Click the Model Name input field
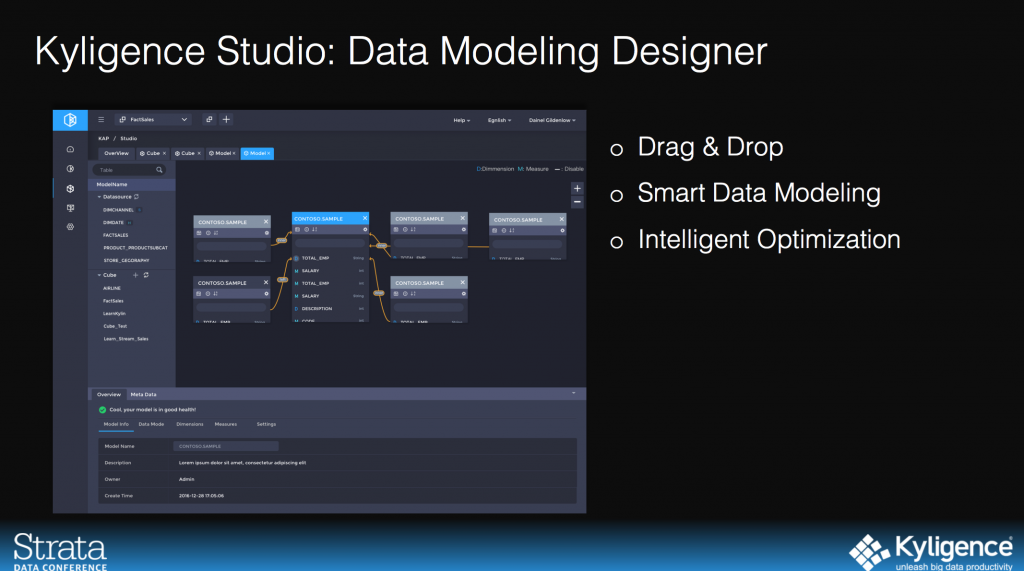This screenshot has width=1024, height=571. (x=226, y=446)
